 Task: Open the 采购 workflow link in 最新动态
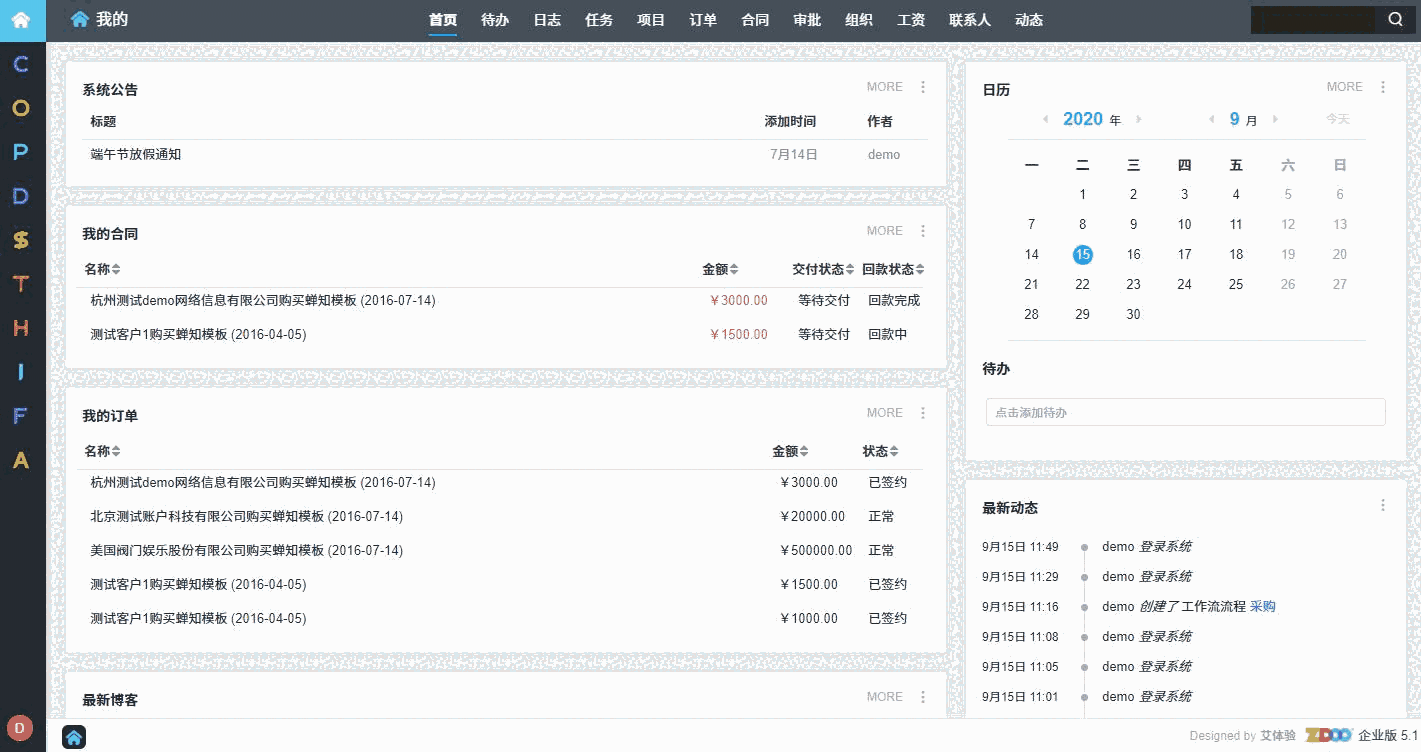pos(1262,606)
